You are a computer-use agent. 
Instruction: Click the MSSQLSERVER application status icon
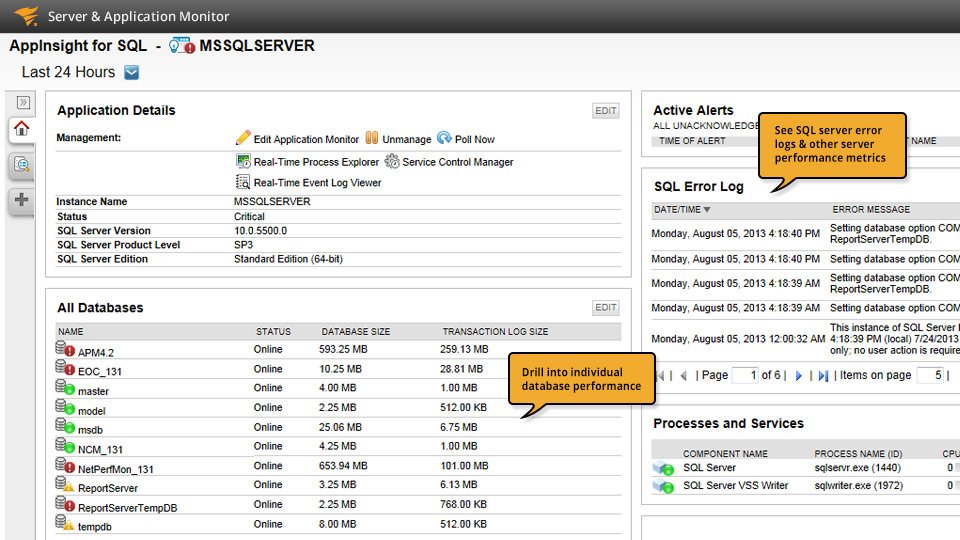[x=182, y=46]
